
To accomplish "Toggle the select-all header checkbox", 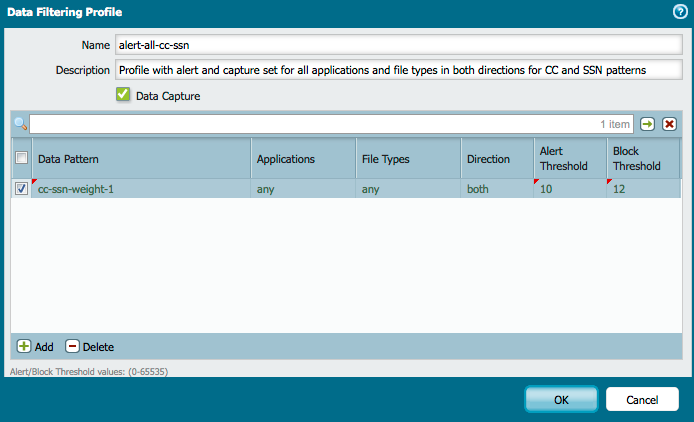I will pos(21,157).
